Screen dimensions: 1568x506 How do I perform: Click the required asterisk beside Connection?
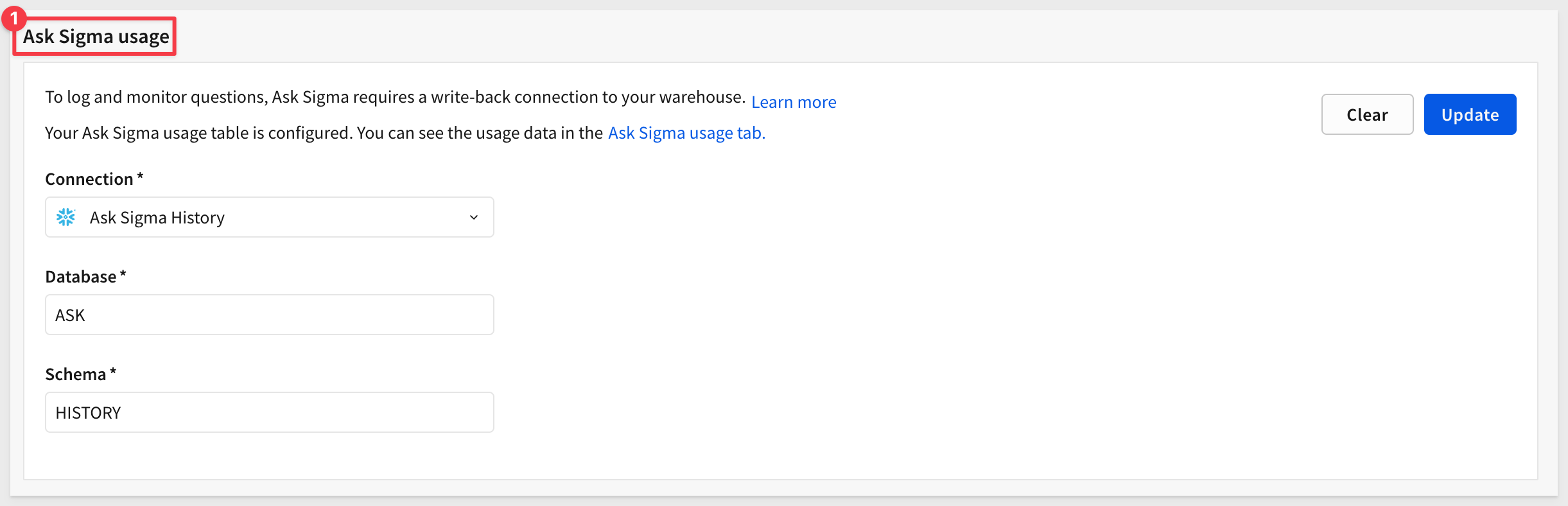[x=140, y=177]
